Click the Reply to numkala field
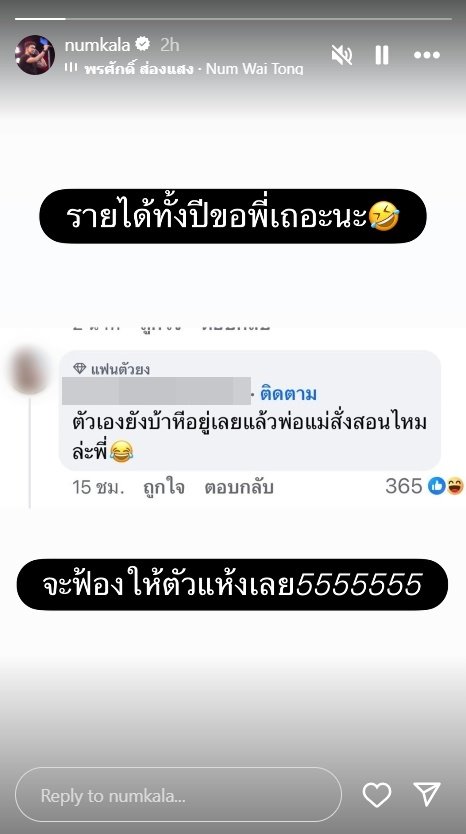Screen dimensions: 466x834 tap(178, 796)
